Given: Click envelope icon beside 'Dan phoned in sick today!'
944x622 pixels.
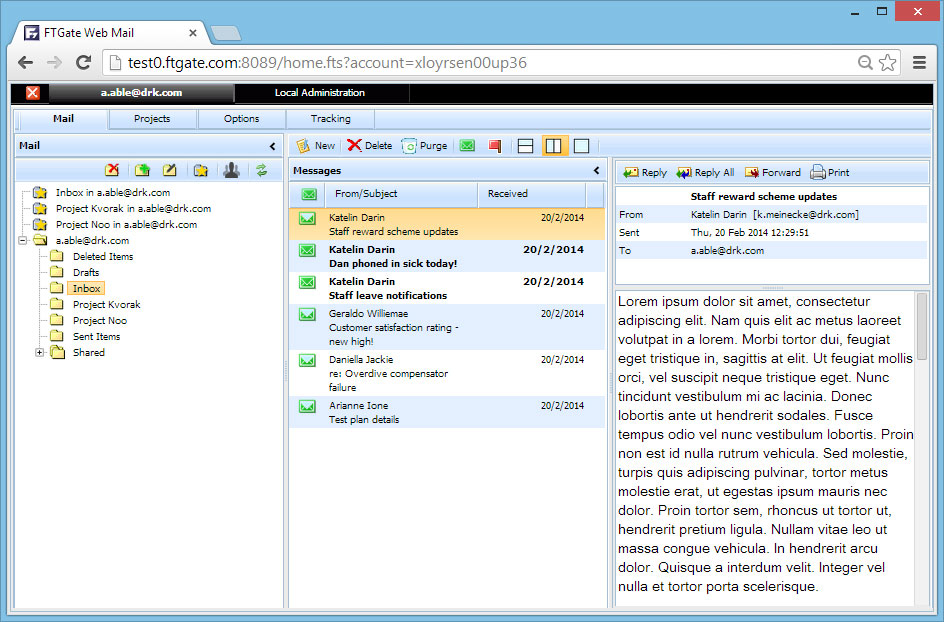Looking at the screenshot, I should pos(308,250).
